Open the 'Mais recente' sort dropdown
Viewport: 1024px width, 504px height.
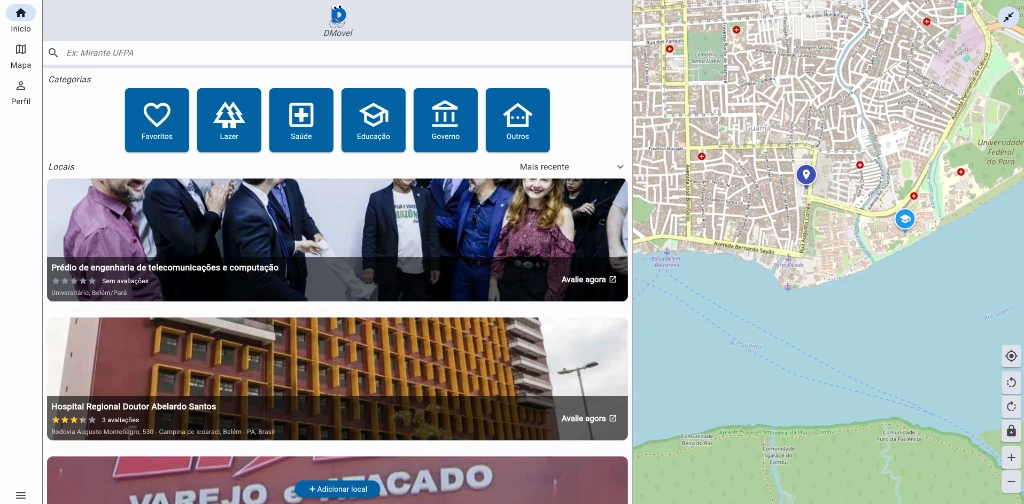(x=572, y=167)
